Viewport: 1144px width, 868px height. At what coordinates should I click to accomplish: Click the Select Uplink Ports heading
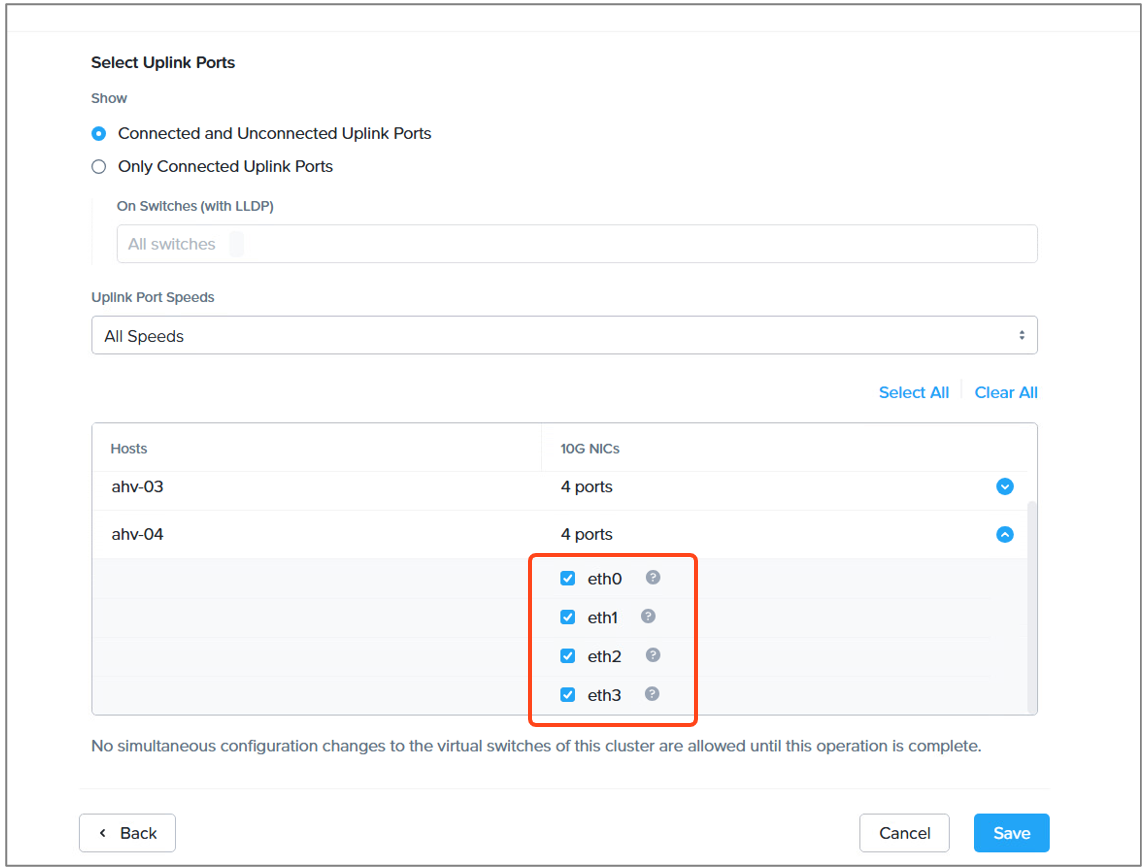(163, 63)
